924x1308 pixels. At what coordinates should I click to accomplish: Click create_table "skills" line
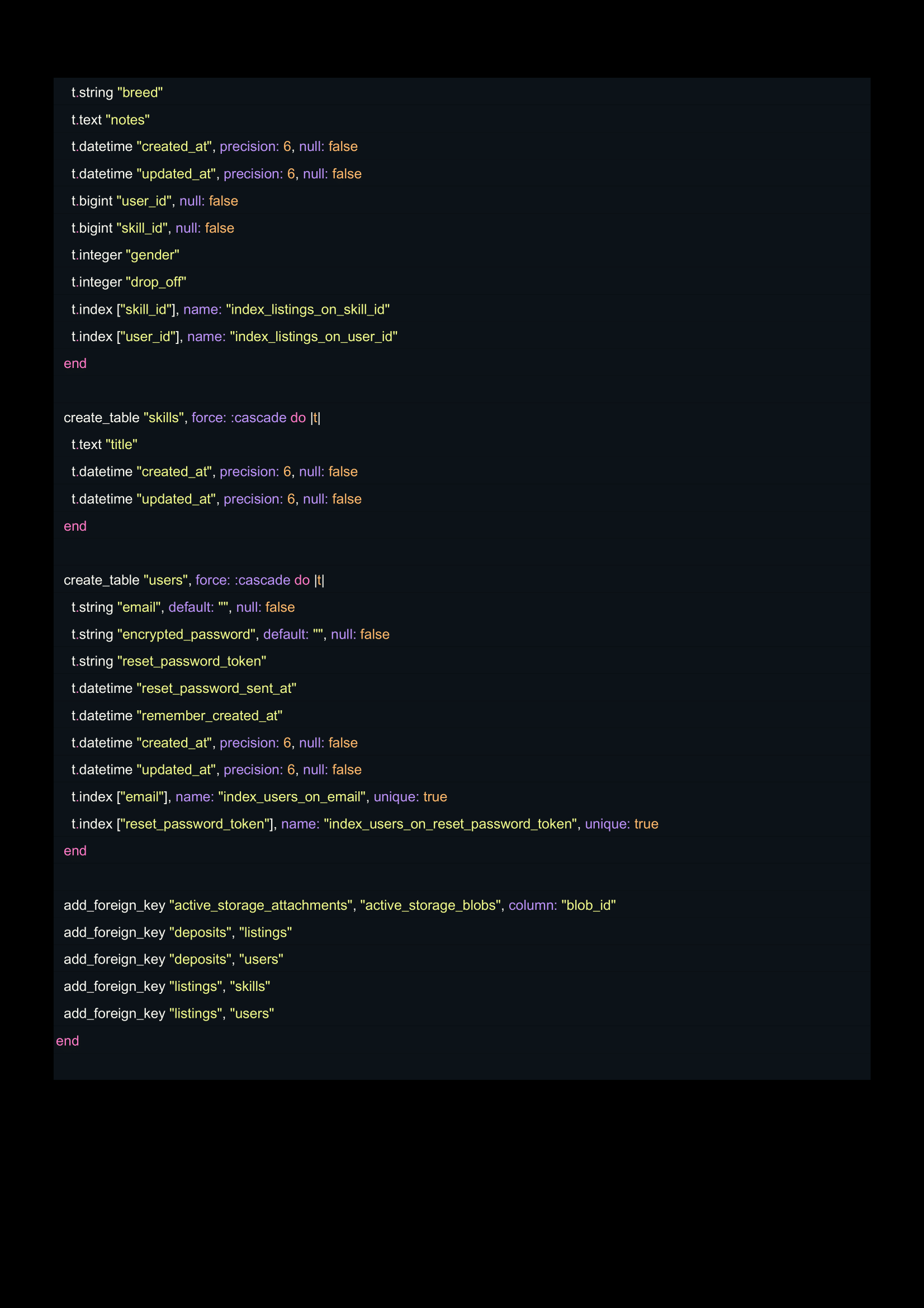click(192, 418)
